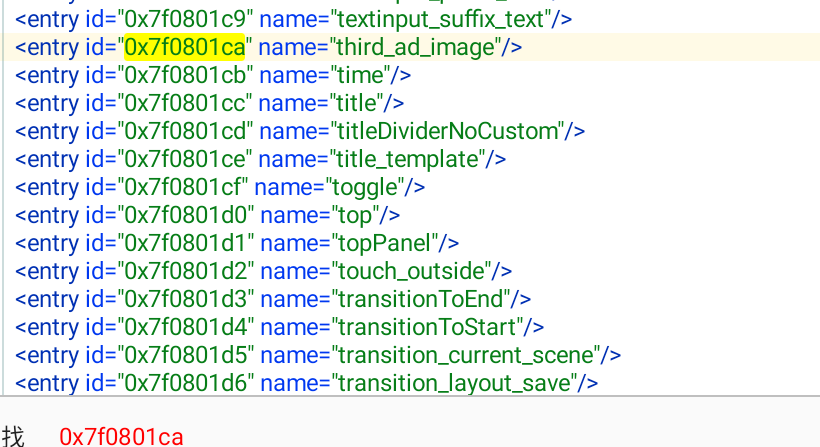Click the id value 0x7f0801cb

[185, 75]
